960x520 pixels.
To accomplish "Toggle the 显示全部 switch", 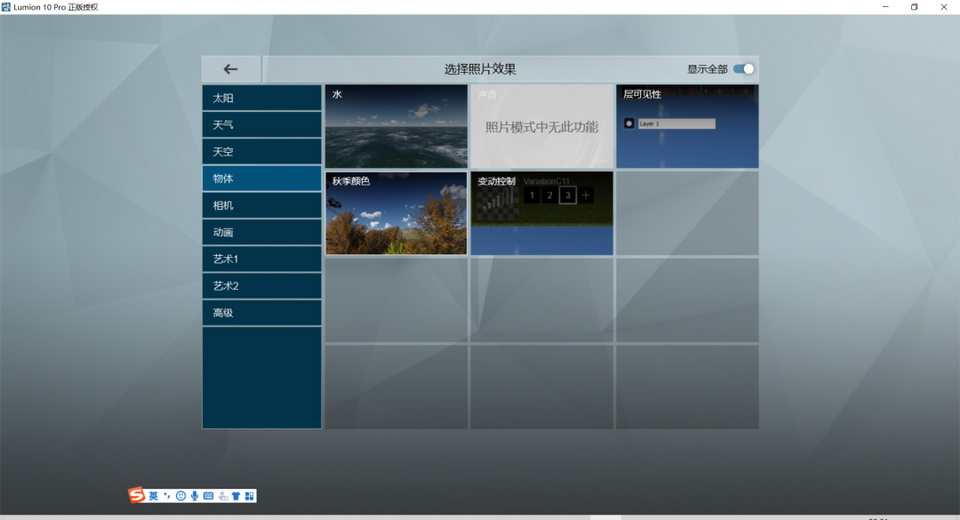I will pos(744,69).
